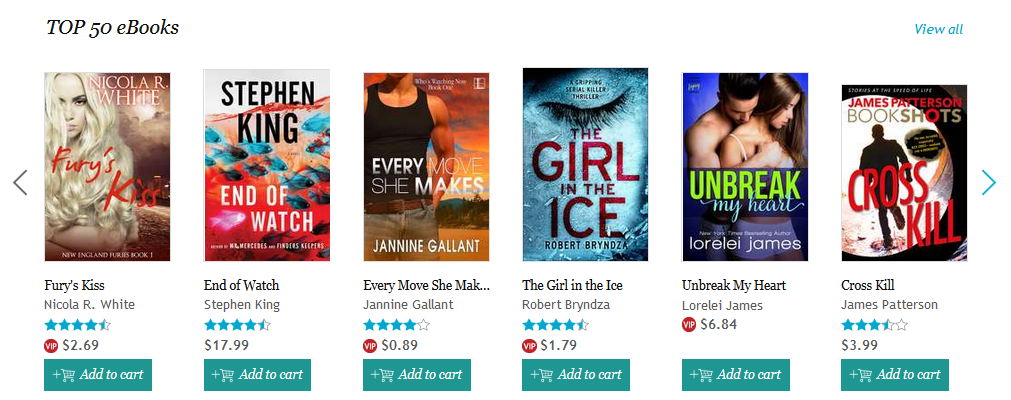This screenshot has width=1011, height=400.
Task: Add Unbreak My Heart to cart
Action: click(736, 375)
